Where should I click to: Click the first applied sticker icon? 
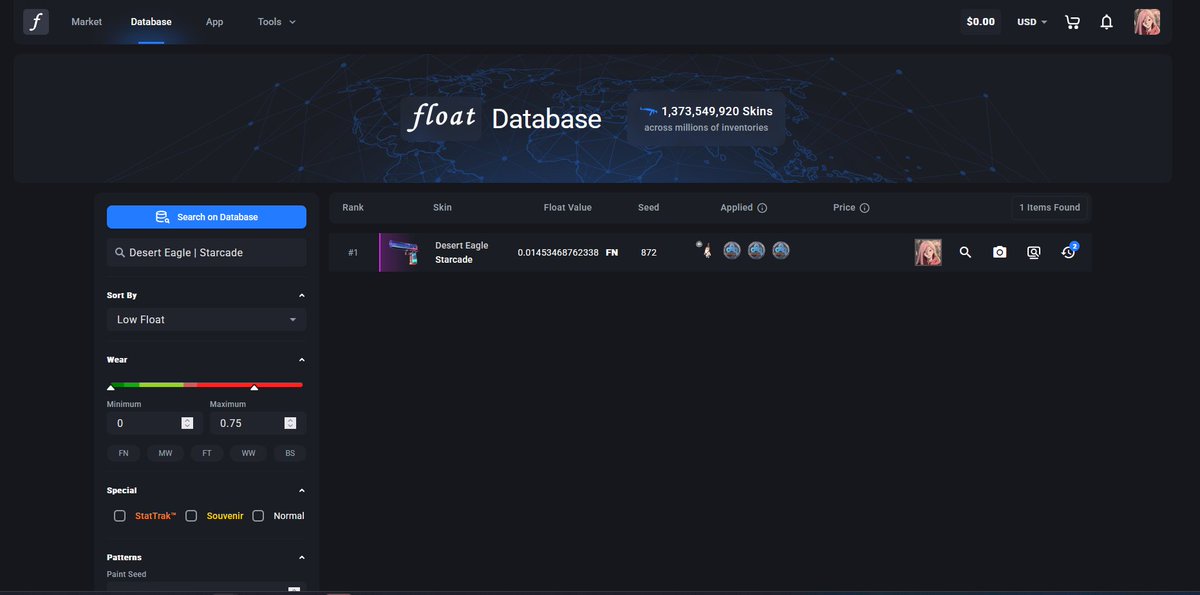tap(732, 250)
